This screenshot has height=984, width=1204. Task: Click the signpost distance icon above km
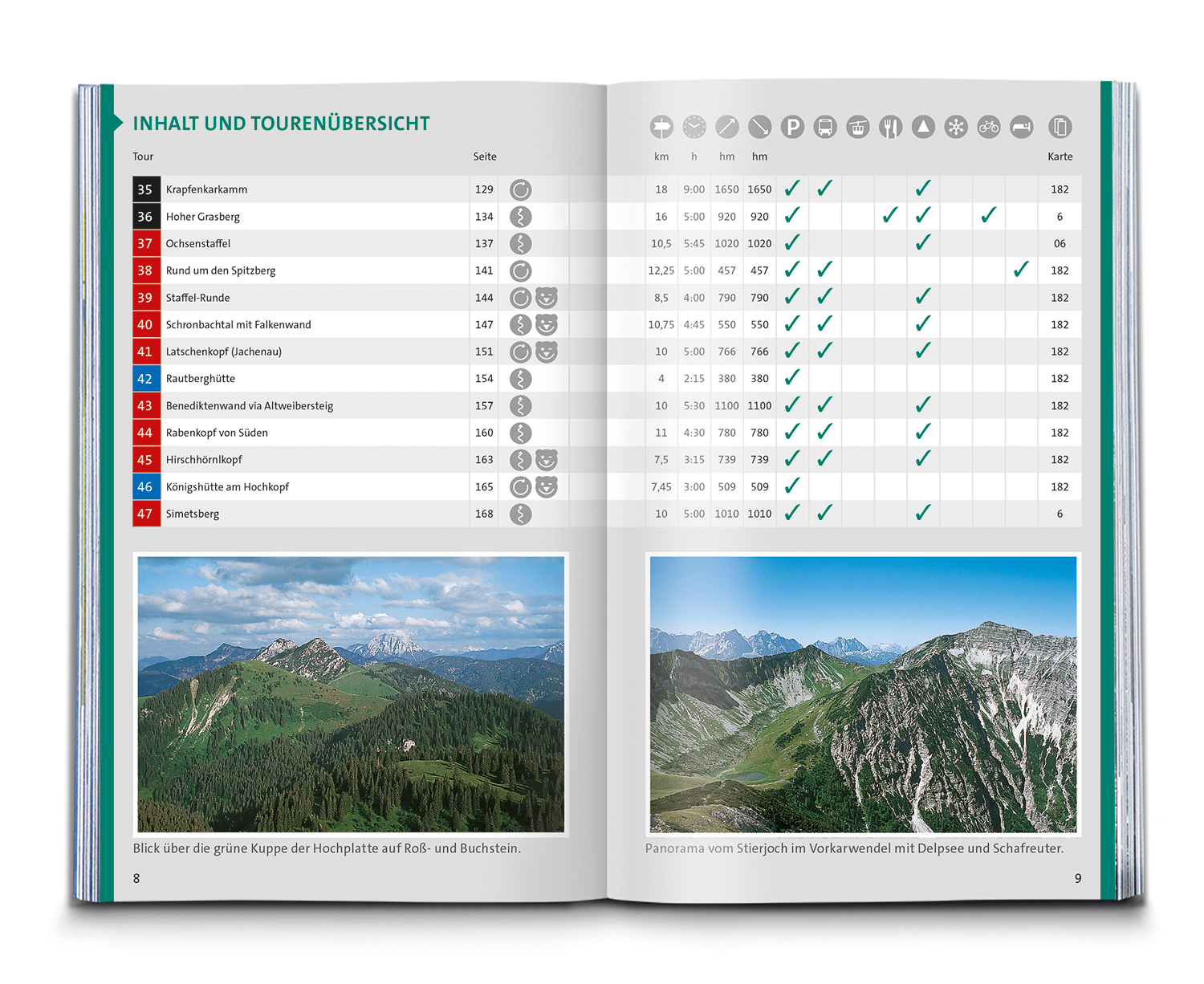661,127
